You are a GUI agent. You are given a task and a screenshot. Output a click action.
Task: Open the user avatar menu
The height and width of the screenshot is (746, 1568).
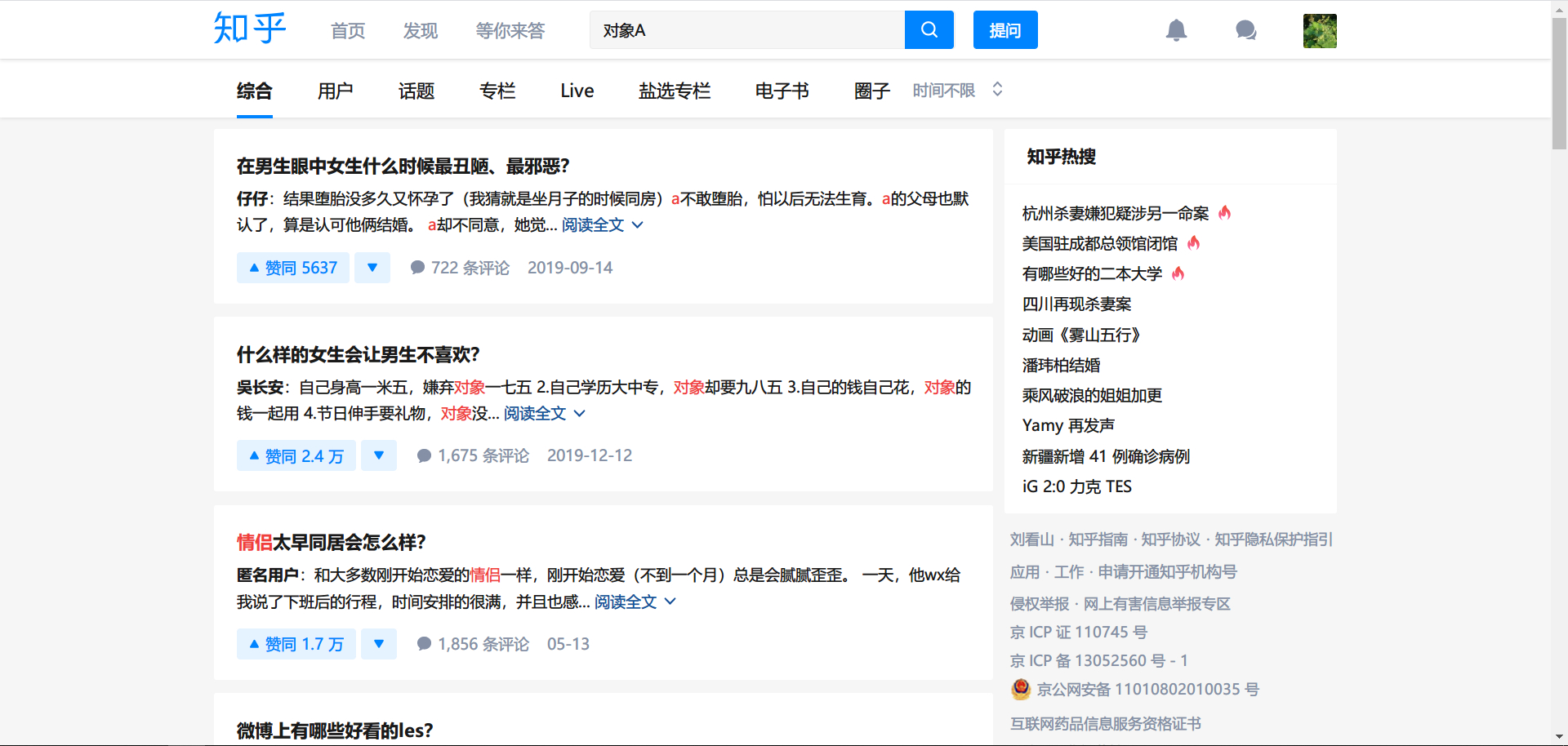pyautogui.click(x=1319, y=31)
